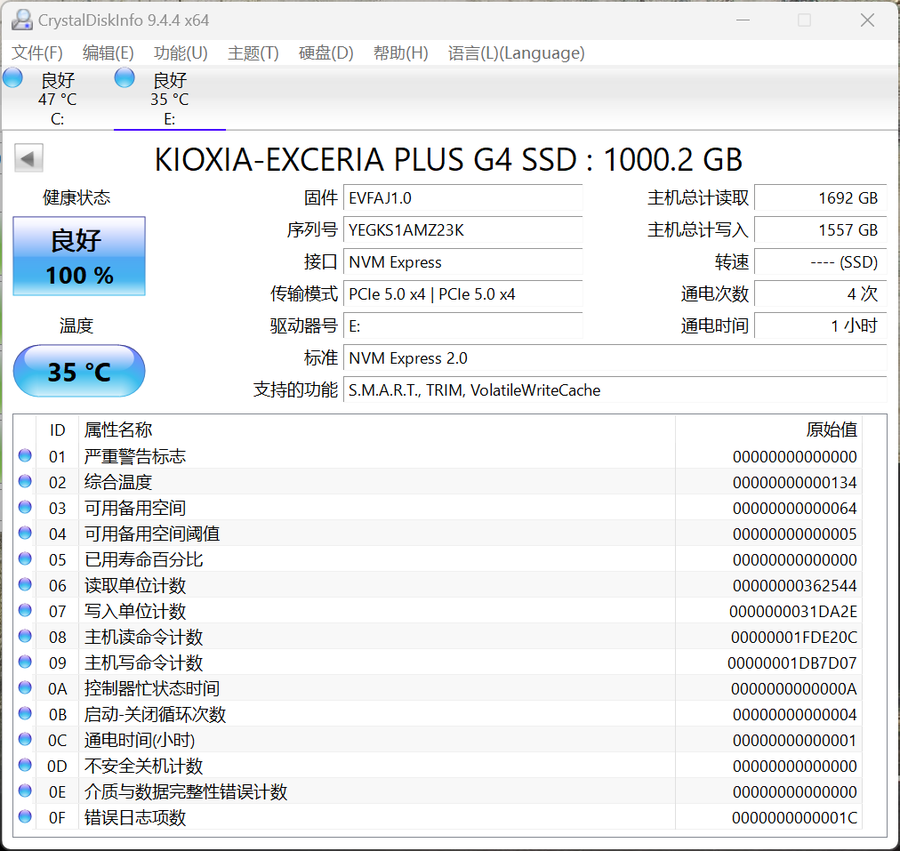Click the supported features field S.M.A.R.T., TRIM
Image resolution: width=900 pixels, height=851 pixels.
[615, 390]
